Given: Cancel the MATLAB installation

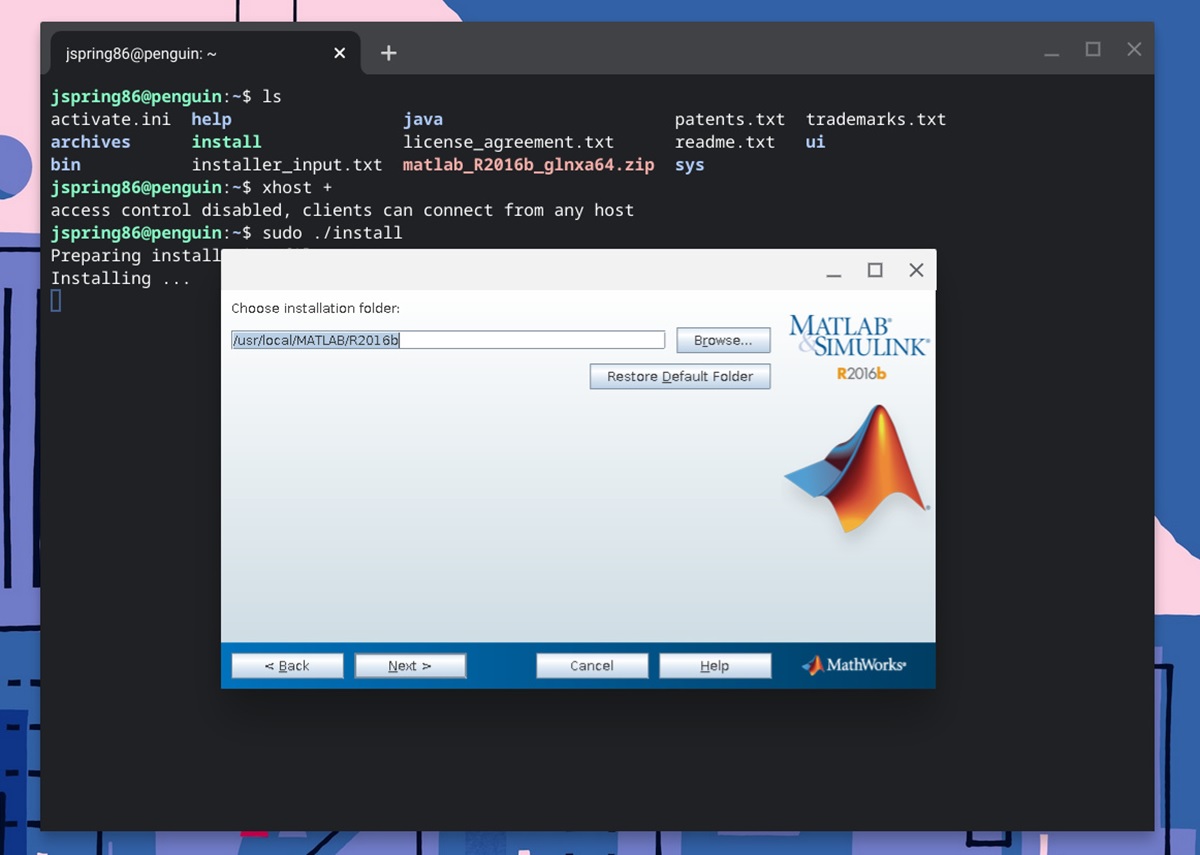Looking at the screenshot, I should pyautogui.click(x=592, y=665).
